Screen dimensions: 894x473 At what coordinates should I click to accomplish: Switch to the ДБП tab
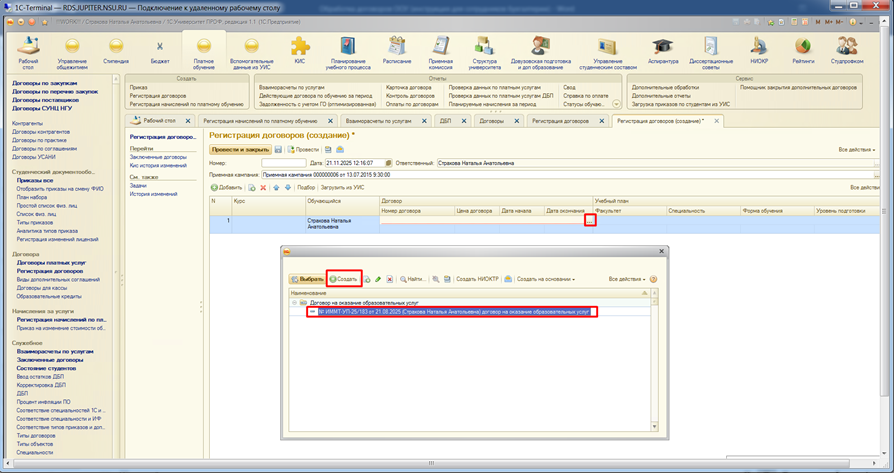(x=445, y=120)
